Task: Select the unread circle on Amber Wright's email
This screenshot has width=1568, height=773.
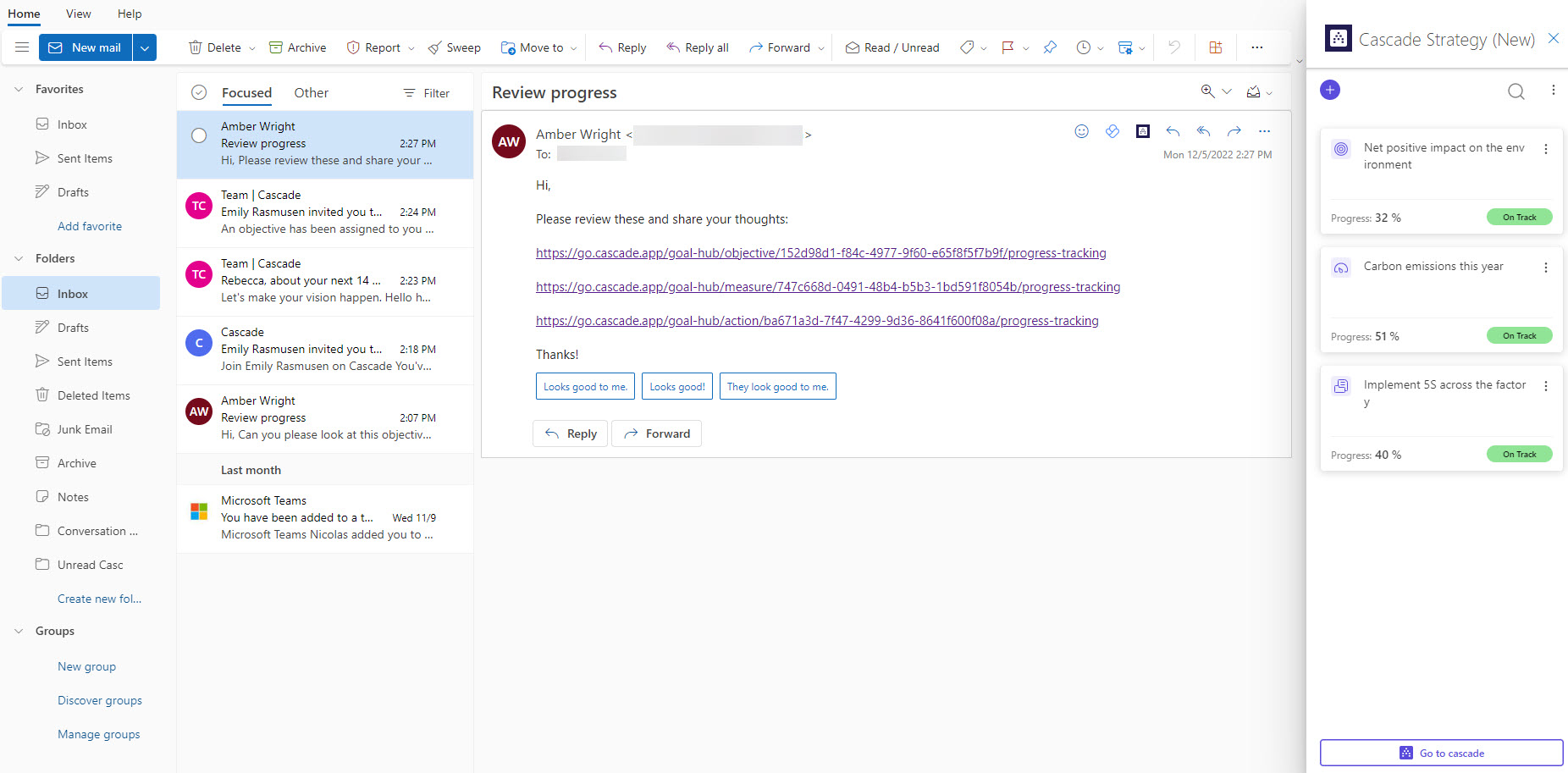Action: pos(199,135)
